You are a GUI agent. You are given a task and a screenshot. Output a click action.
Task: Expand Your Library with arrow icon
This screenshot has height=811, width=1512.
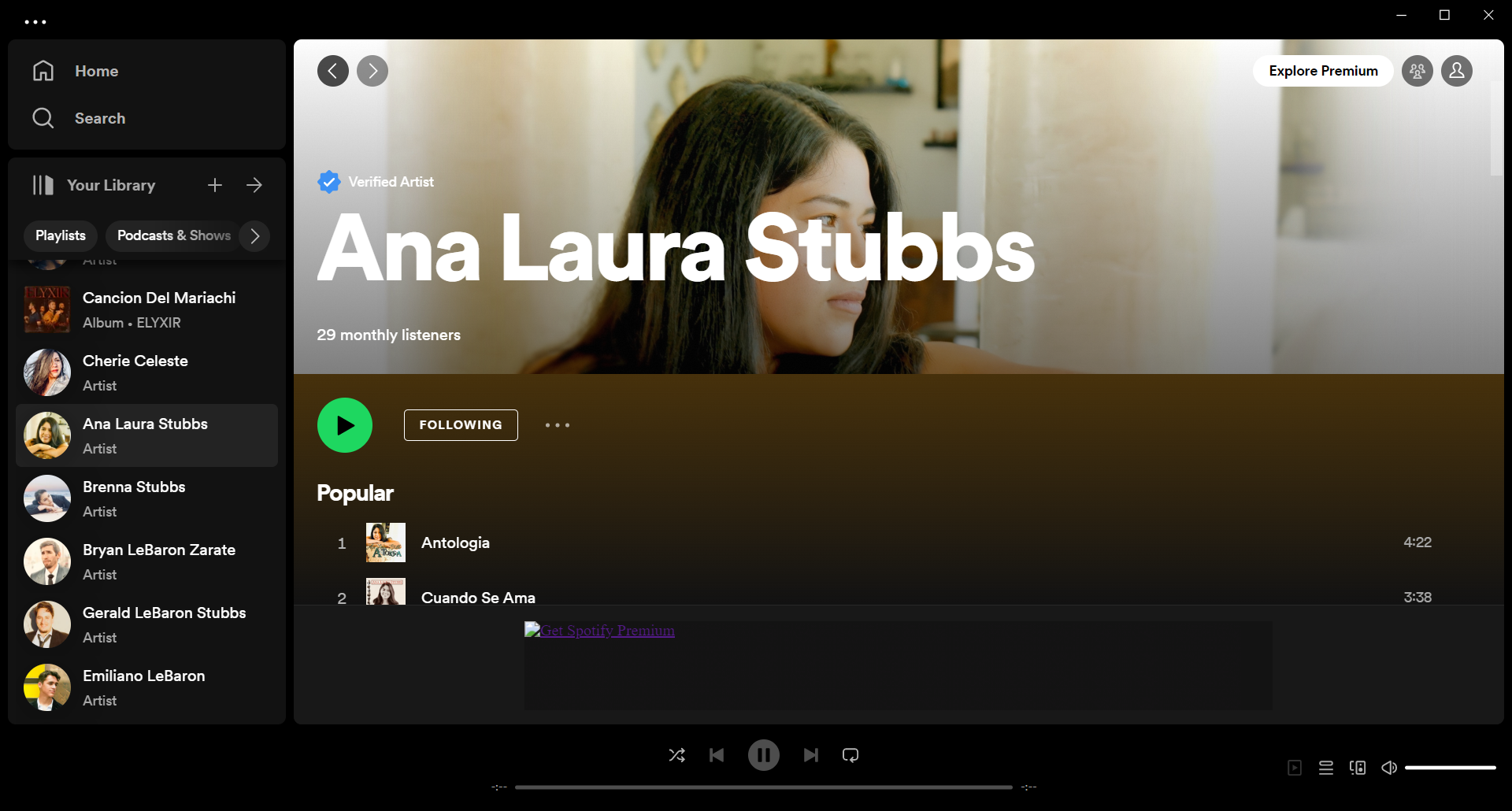[254, 185]
